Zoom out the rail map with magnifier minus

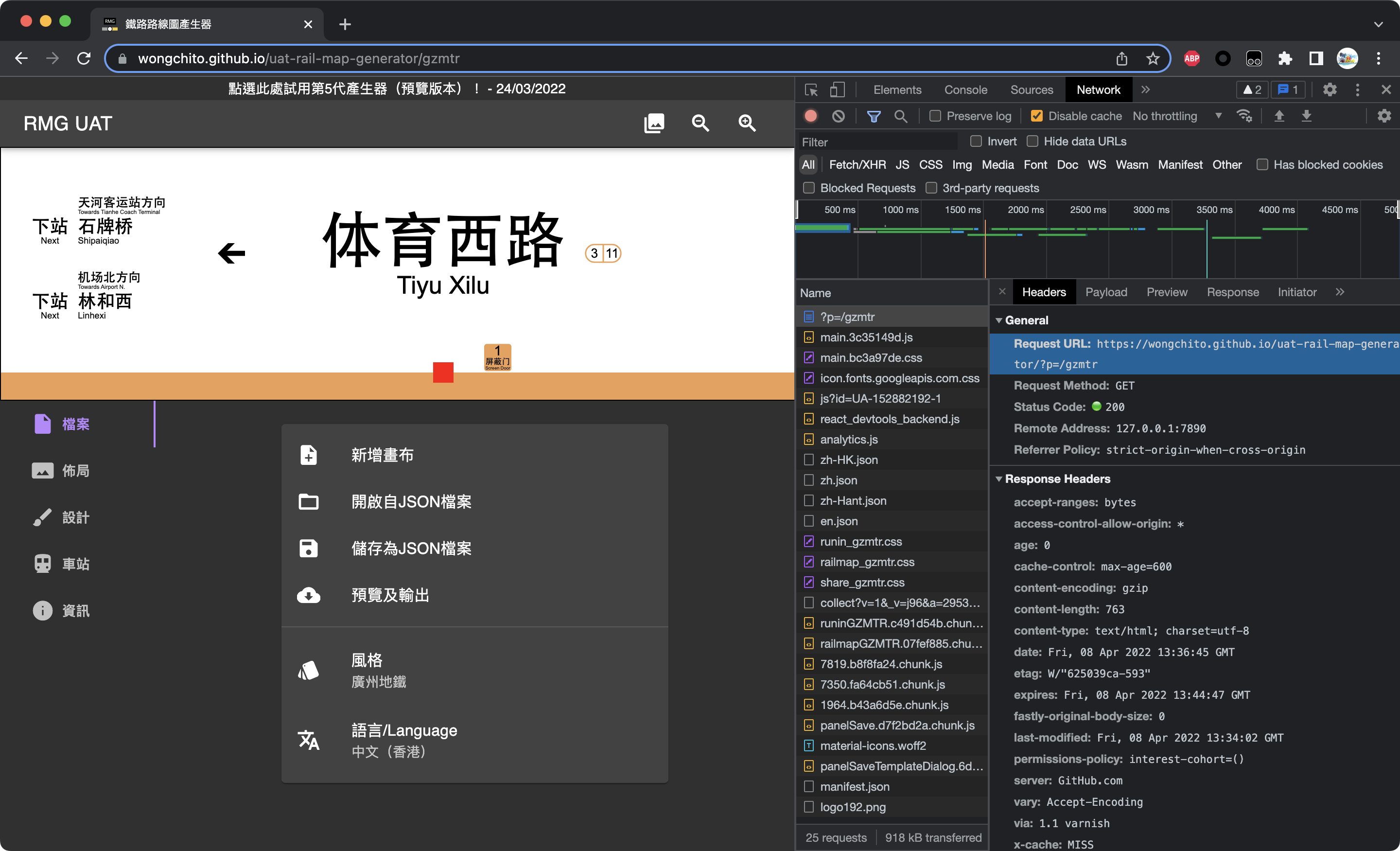[700, 123]
